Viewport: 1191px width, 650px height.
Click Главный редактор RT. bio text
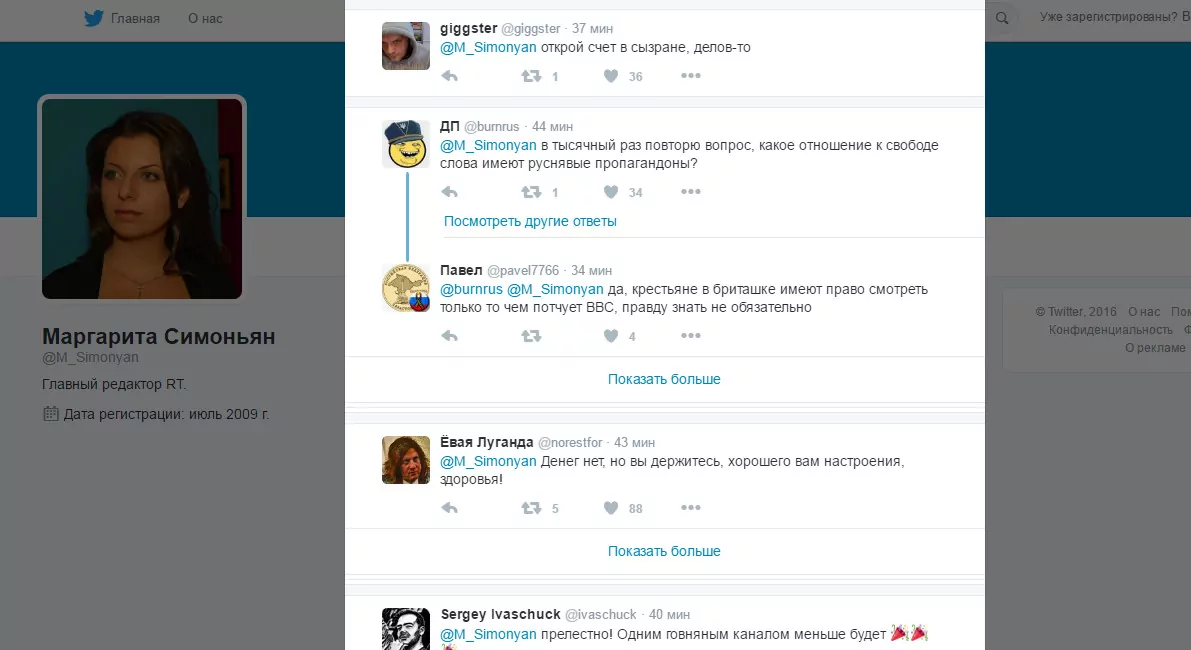[x=114, y=384]
